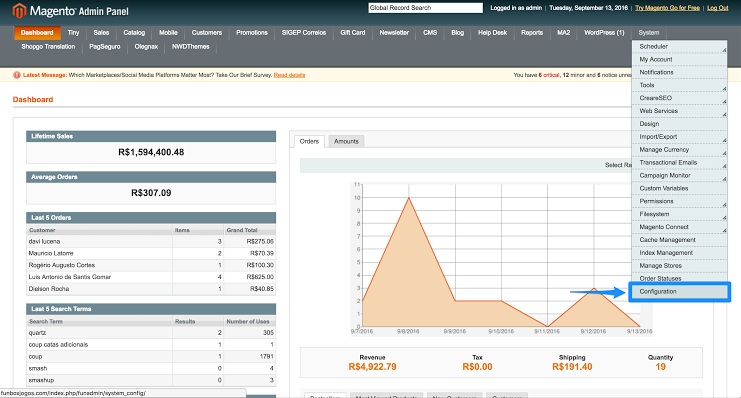This screenshot has height=398, width=741.
Task: Expand the Import/Export submenu
Action: (x=680, y=137)
